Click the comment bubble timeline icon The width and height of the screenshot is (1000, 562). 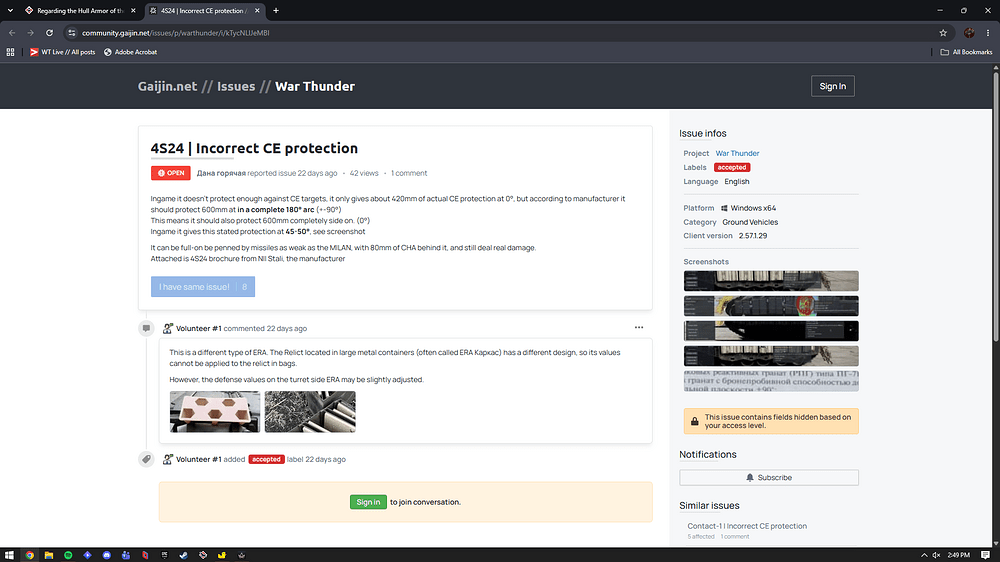[146, 329]
